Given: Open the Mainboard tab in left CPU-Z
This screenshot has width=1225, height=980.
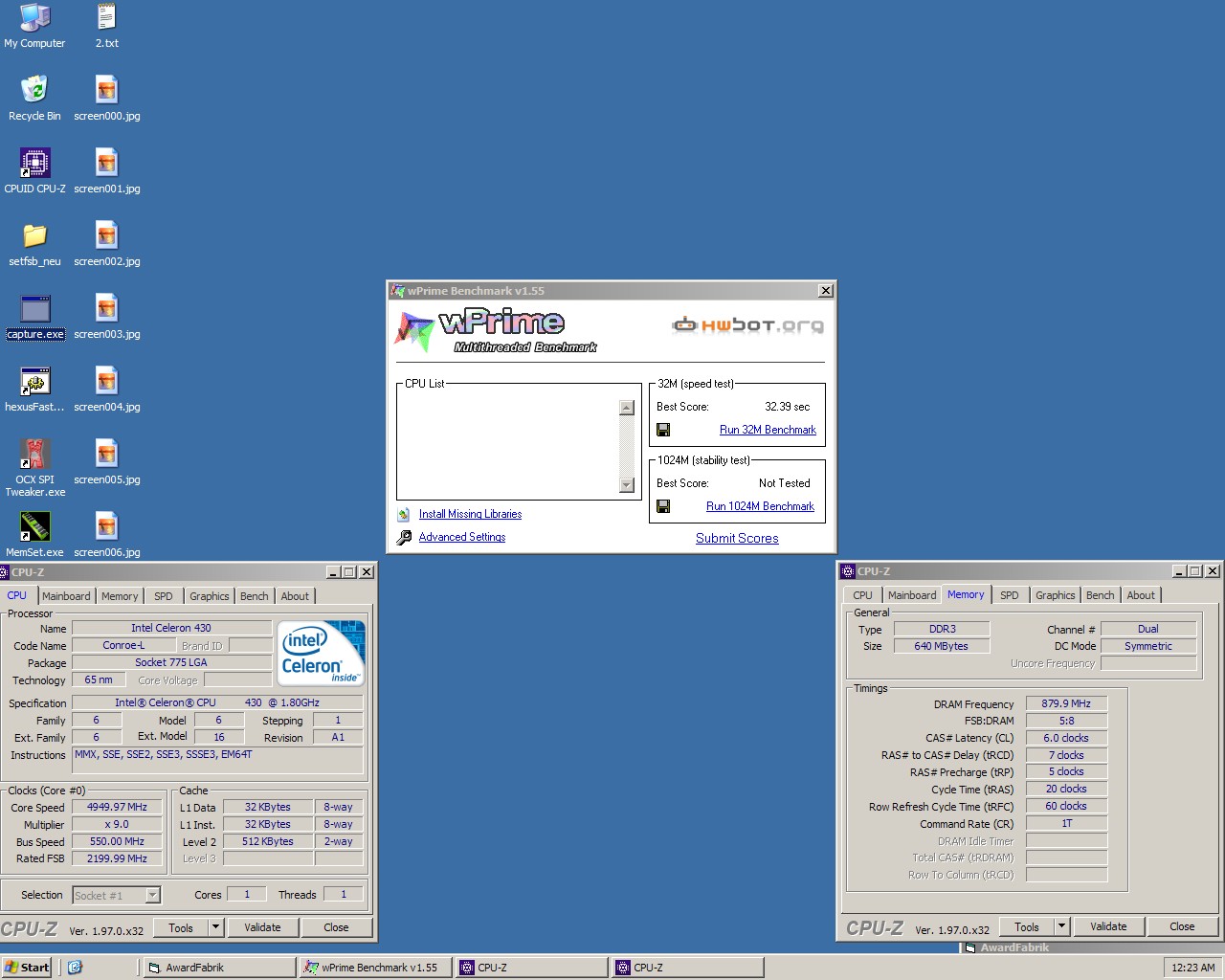Looking at the screenshot, I should [x=66, y=595].
